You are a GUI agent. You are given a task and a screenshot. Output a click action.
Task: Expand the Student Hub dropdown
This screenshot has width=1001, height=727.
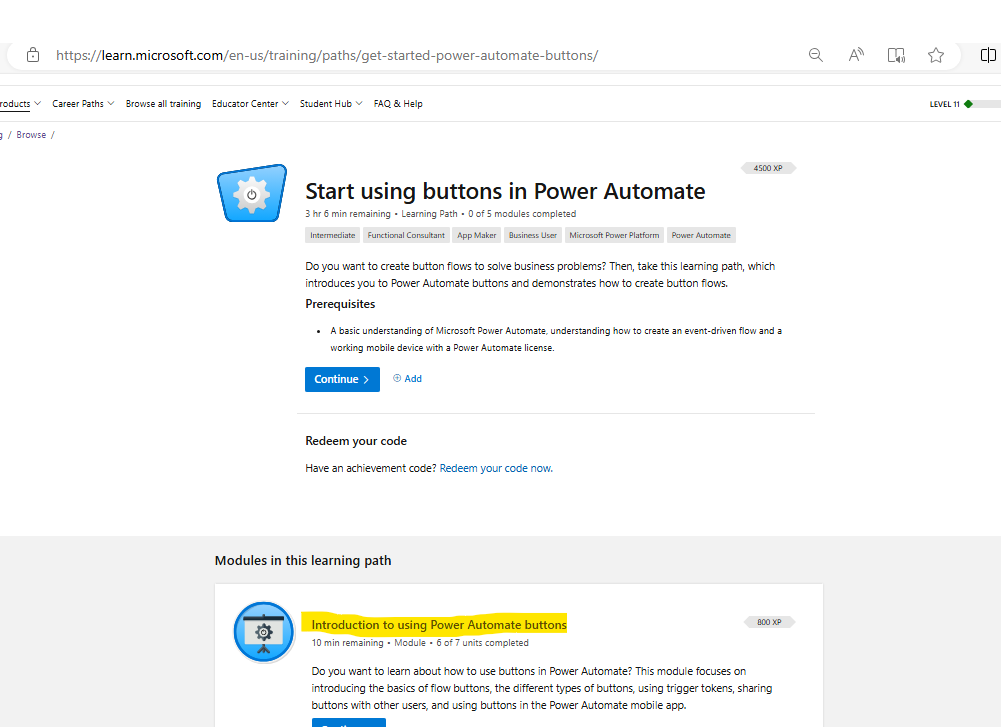(331, 103)
